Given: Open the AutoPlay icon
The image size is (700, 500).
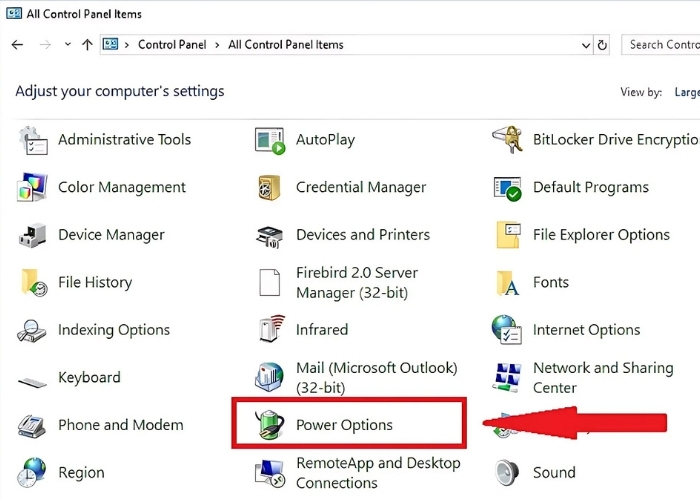Looking at the screenshot, I should [x=270, y=140].
